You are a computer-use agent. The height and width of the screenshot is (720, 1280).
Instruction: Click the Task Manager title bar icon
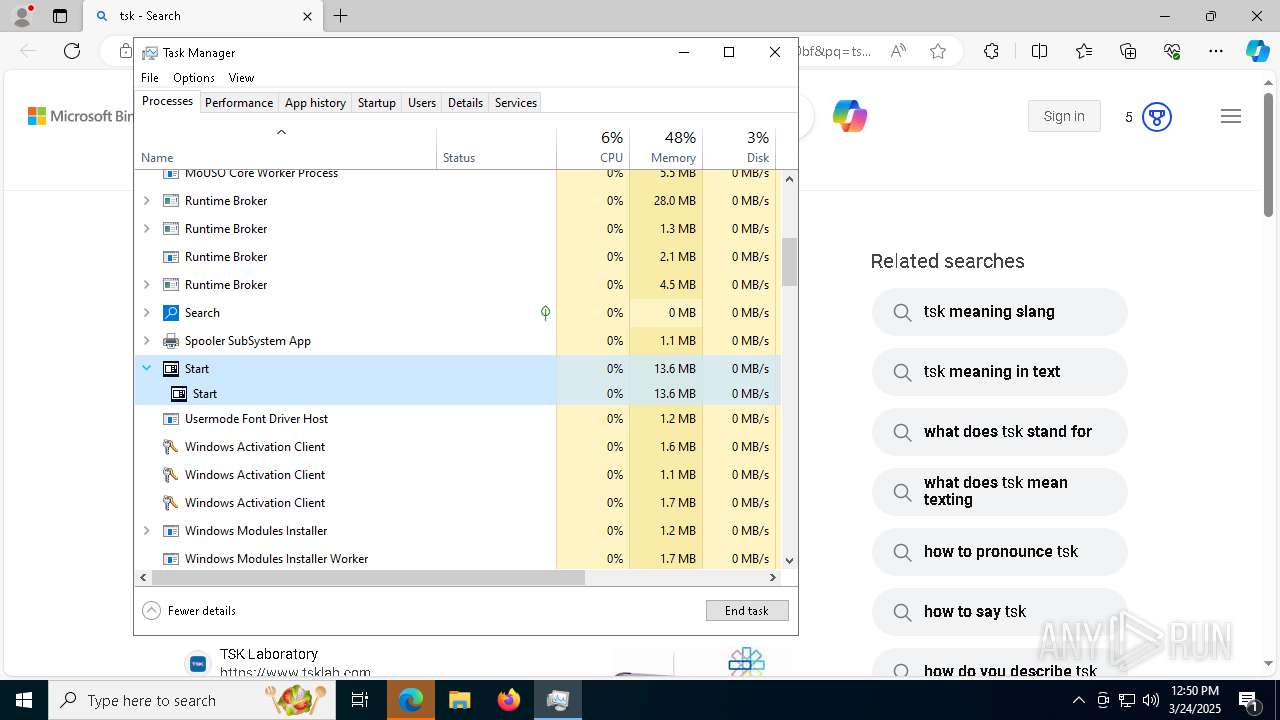pyautogui.click(x=150, y=53)
